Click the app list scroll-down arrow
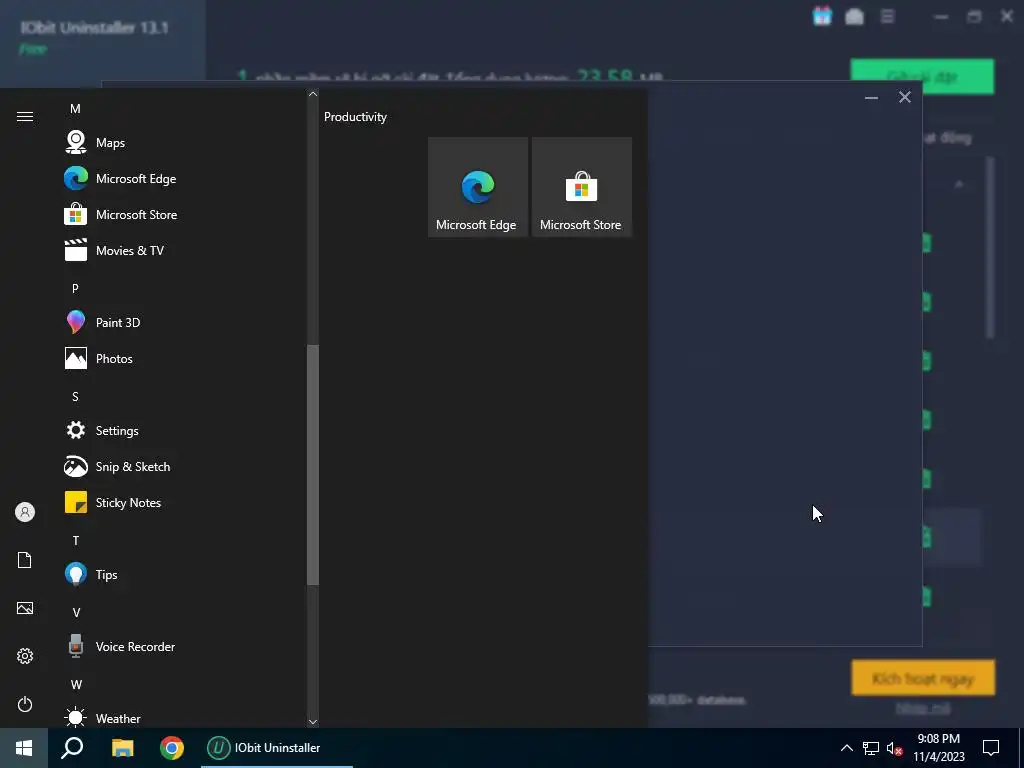The width and height of the screenshot is (1024, 768). pyautogui.click(x=313, y=721)
